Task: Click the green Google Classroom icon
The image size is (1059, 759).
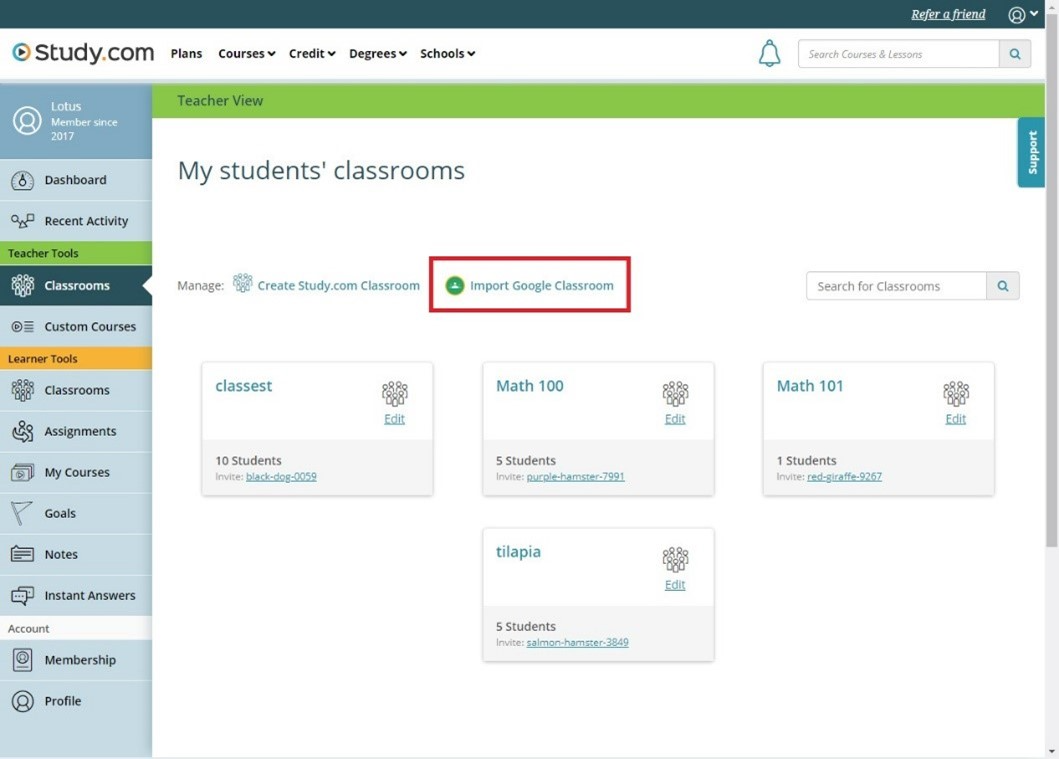Action: (455, 286)
